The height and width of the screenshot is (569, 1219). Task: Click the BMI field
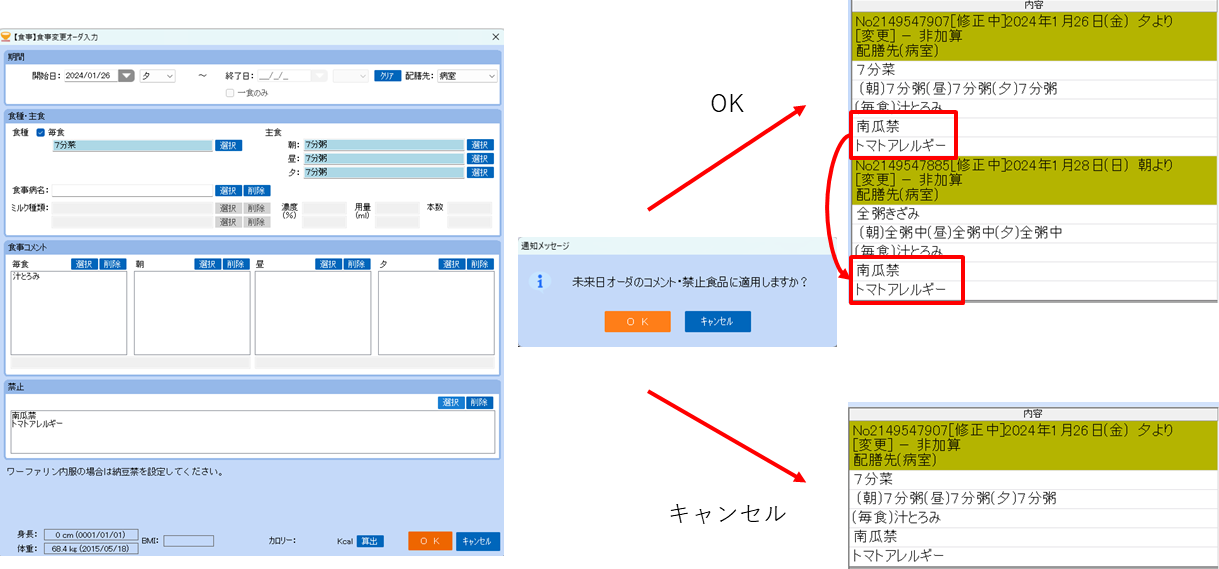[x=189, y=541]
